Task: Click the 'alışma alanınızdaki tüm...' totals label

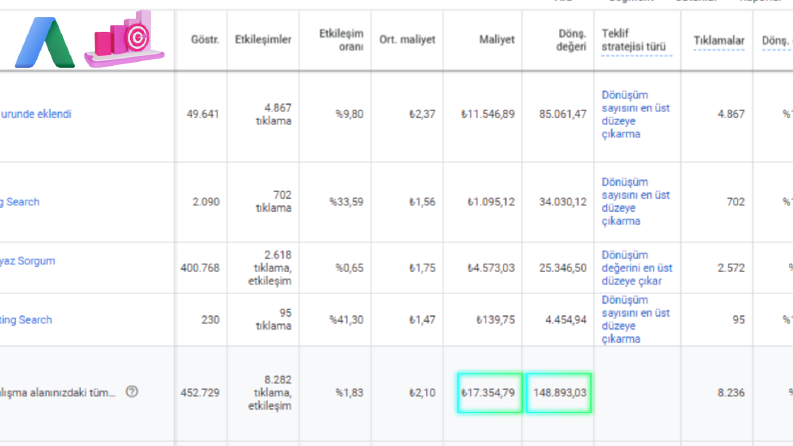Action: [x=58, y=392]
